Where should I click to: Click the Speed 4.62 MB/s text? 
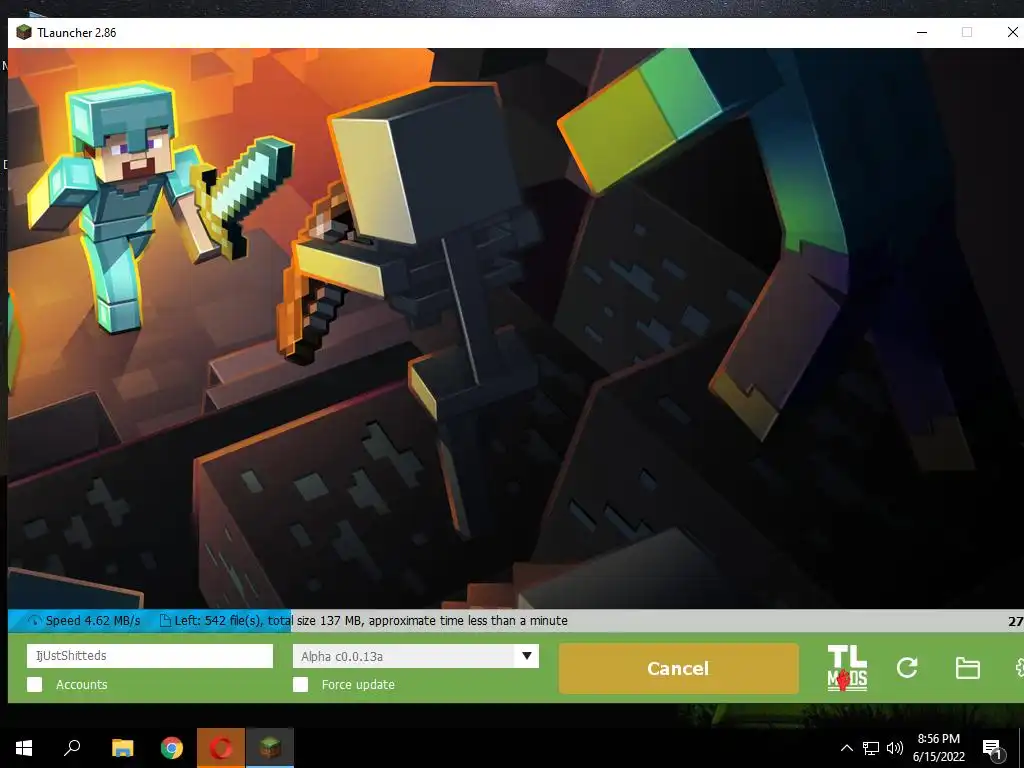point(93,620)
